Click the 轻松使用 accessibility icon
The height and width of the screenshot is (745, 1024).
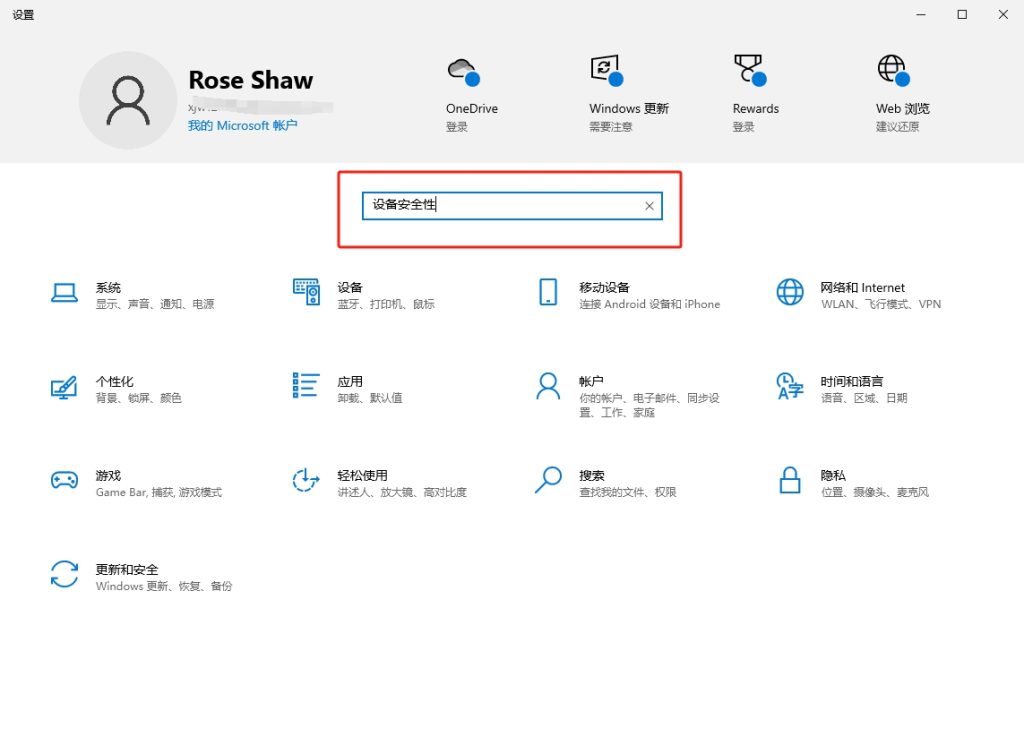click(306, 480)
